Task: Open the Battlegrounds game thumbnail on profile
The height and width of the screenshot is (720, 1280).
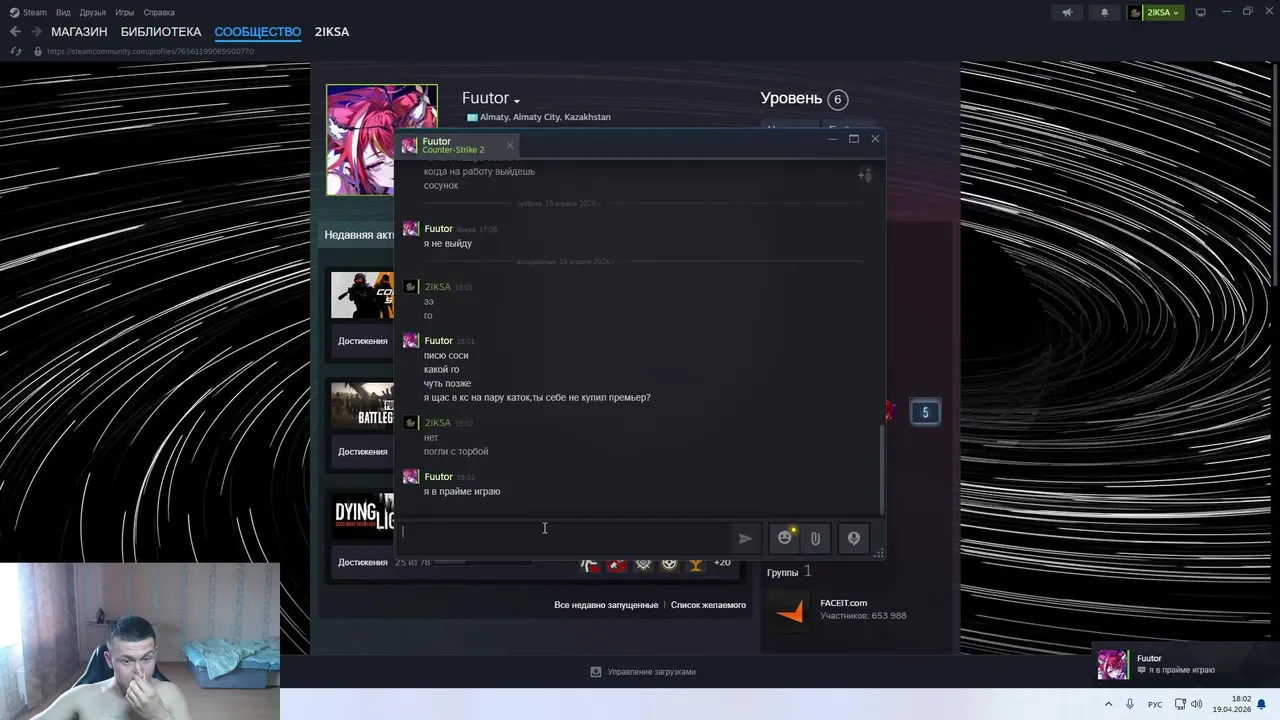Action: 362,405
